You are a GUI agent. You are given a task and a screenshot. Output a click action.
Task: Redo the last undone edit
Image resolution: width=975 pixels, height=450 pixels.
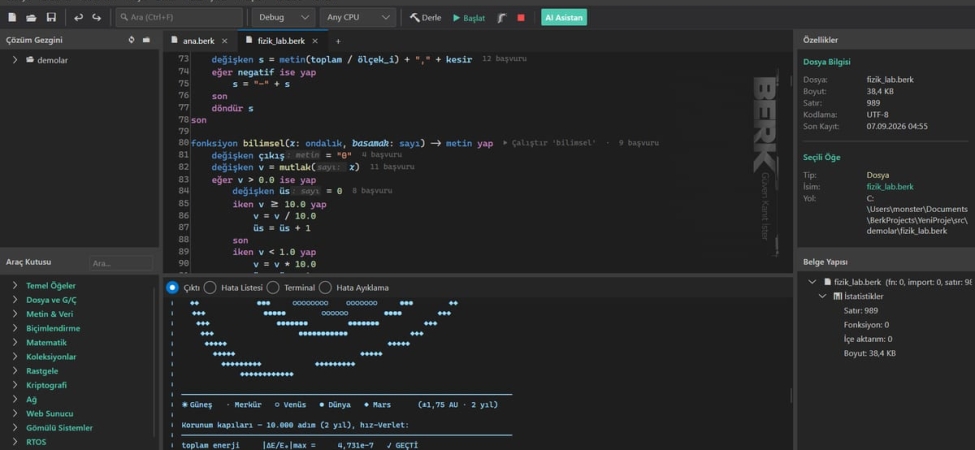pyautogui.click(x=96, y=17)
